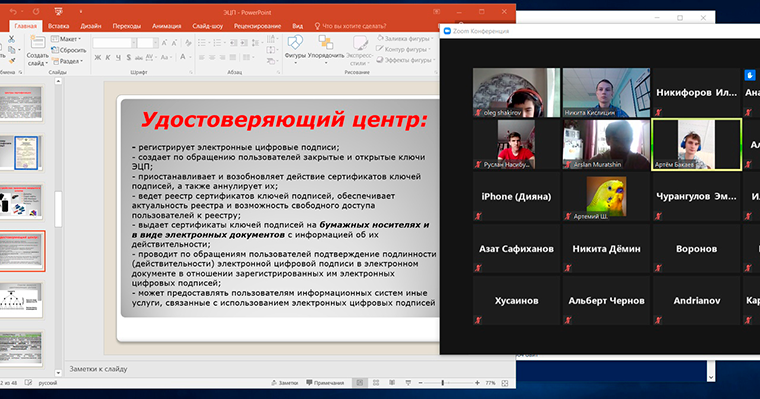Switch to the Анимация tab
The height and width of the screenshot is (399, 760).
click(x=166, y=26)
